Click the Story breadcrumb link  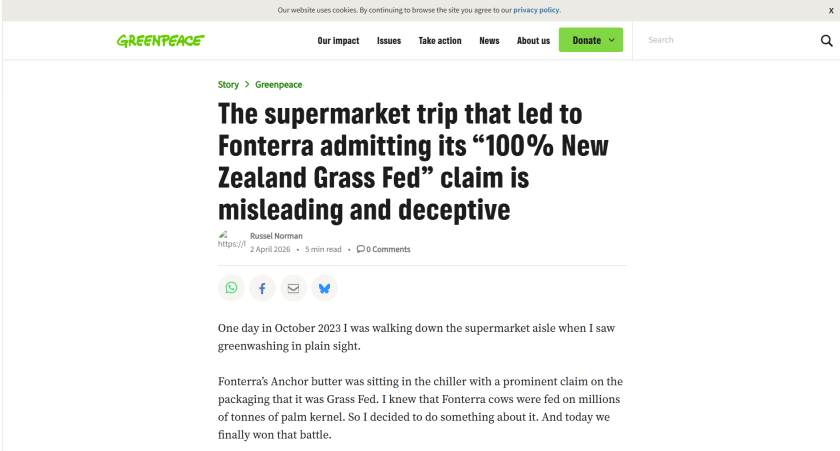click(228, 85)
